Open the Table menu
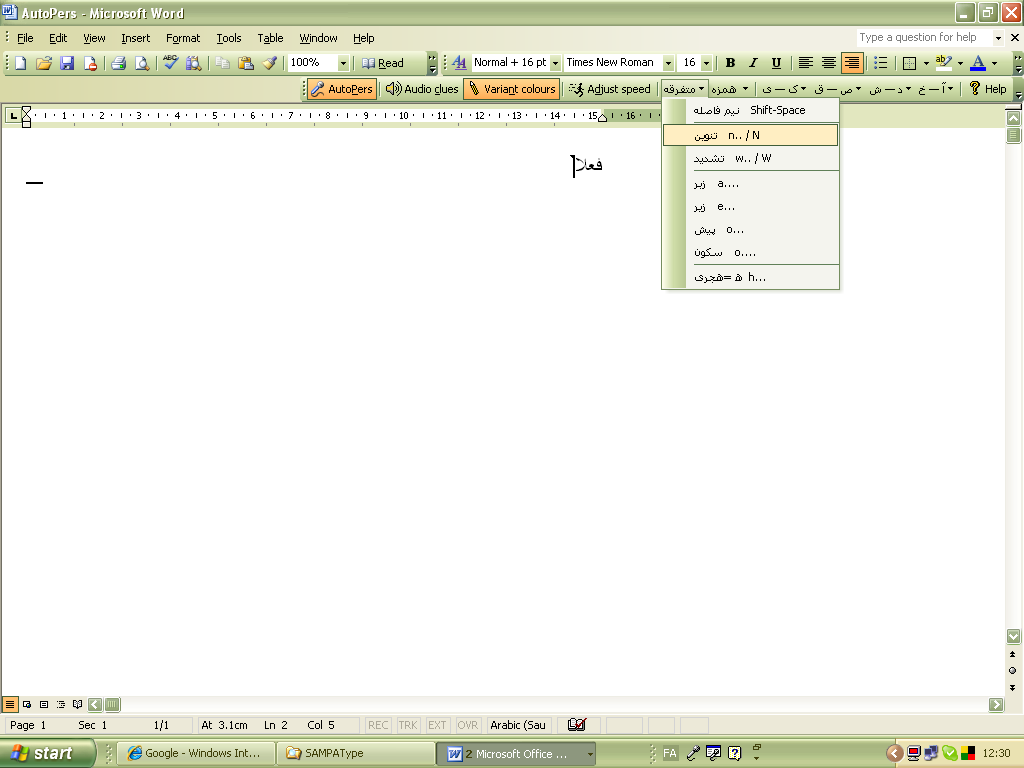The height and width of the screenshot is (768, 1024). [x=270, y=38]
